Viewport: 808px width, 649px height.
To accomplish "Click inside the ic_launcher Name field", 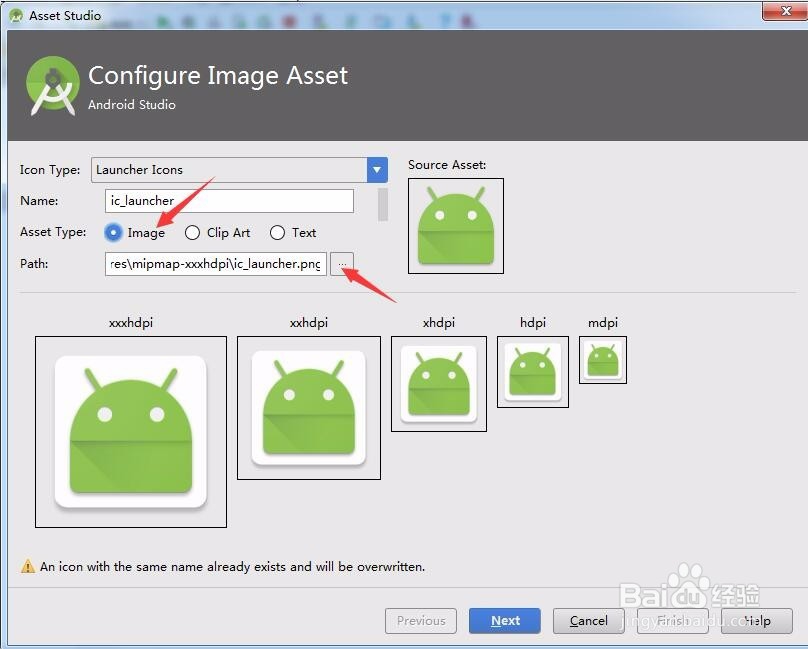I will click(x=228, y=200).
